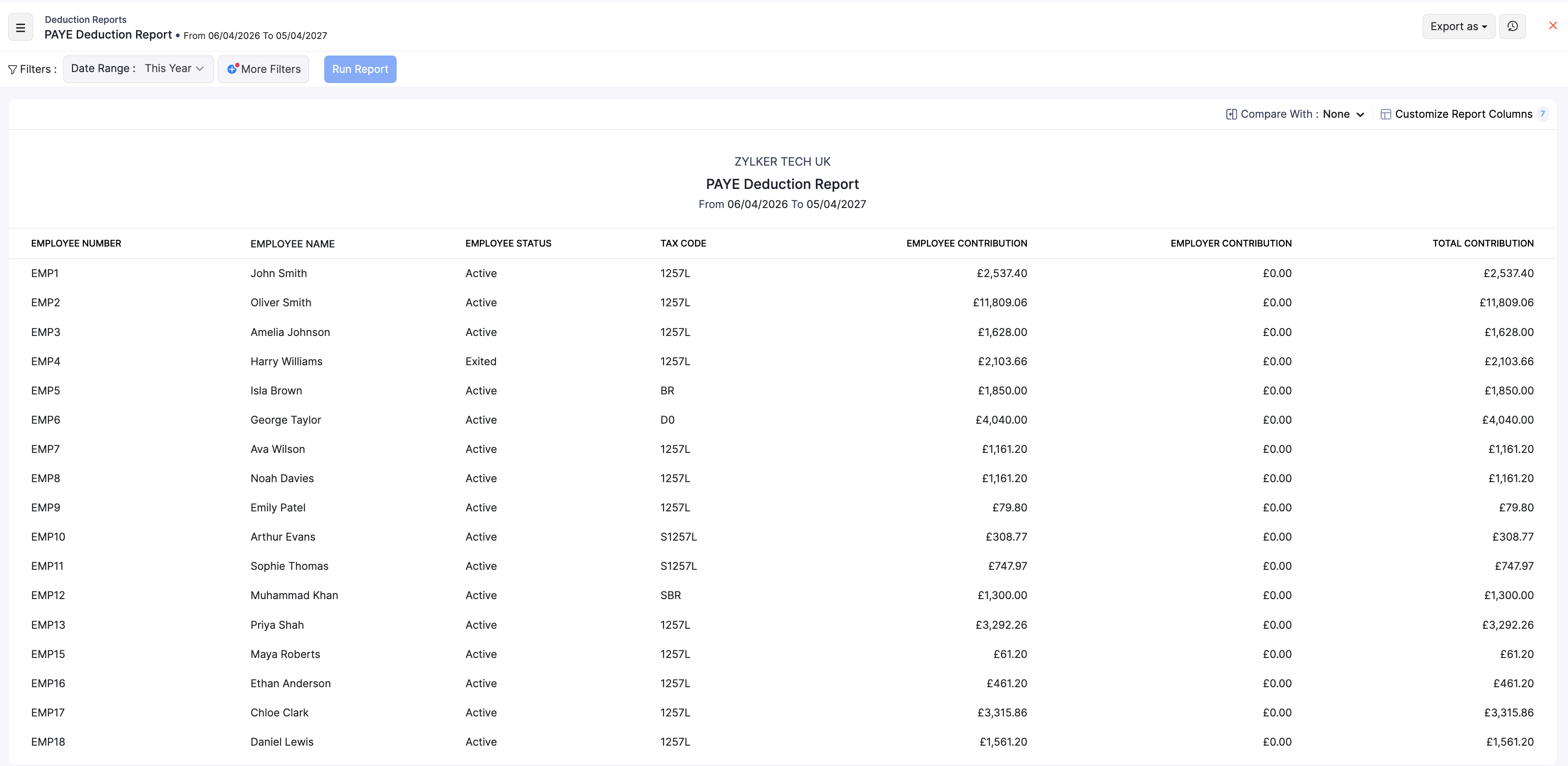
Task: Click SBR tax code for Muhammad Khan
Action: pyautogui.click(x=671, y=595)
